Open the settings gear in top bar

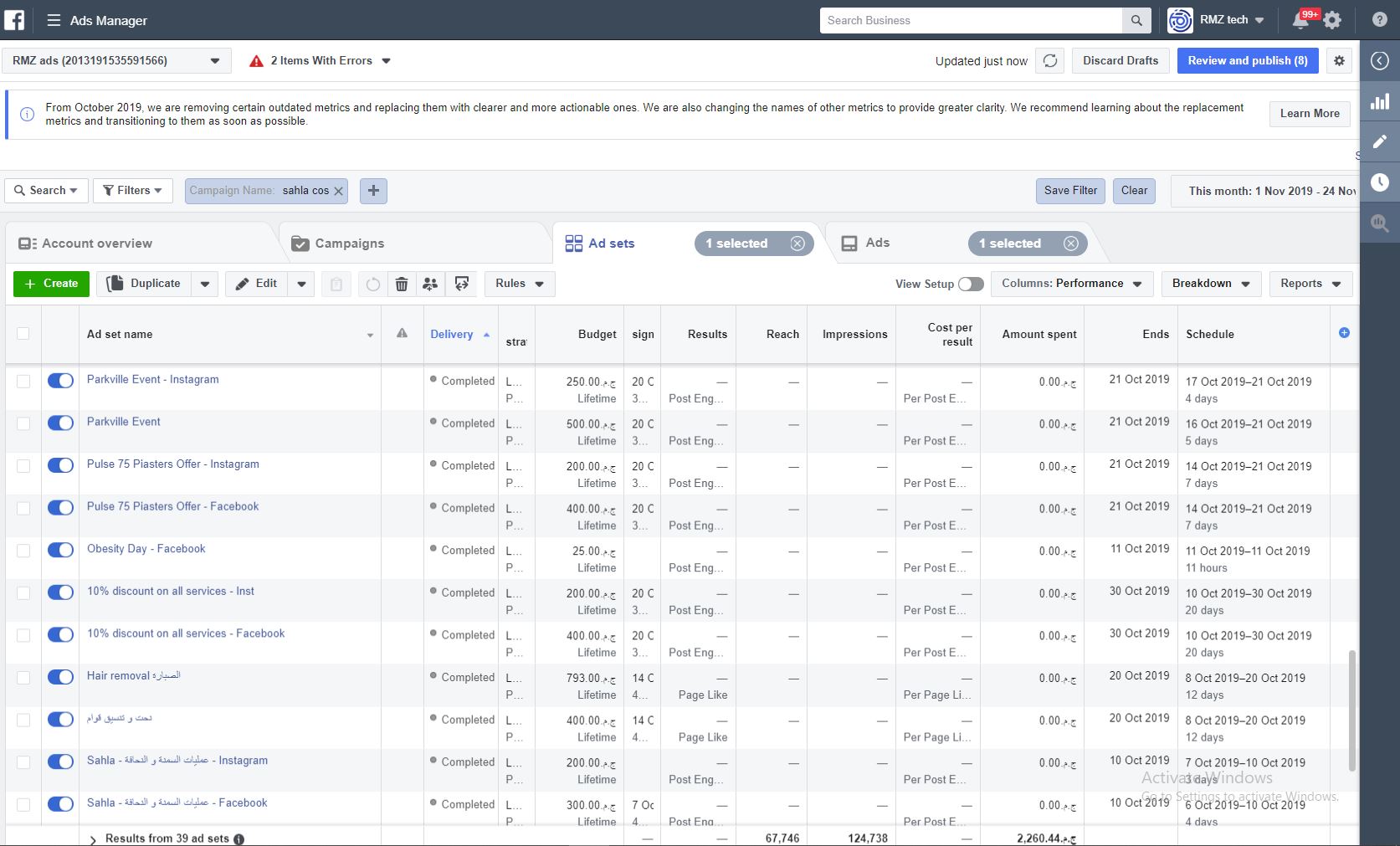[1333, 20]
